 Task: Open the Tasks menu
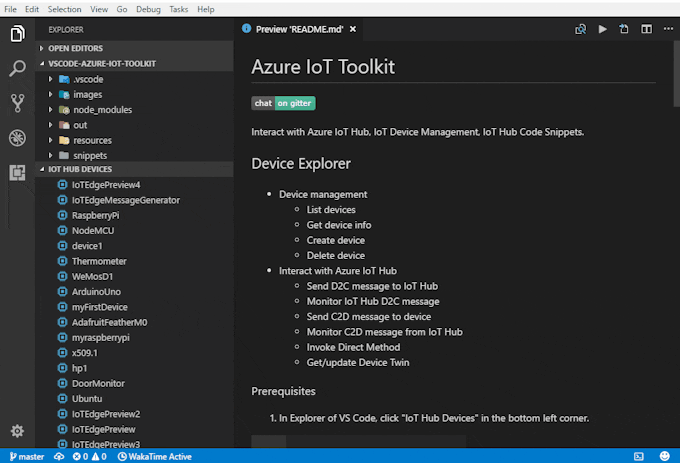178,9
